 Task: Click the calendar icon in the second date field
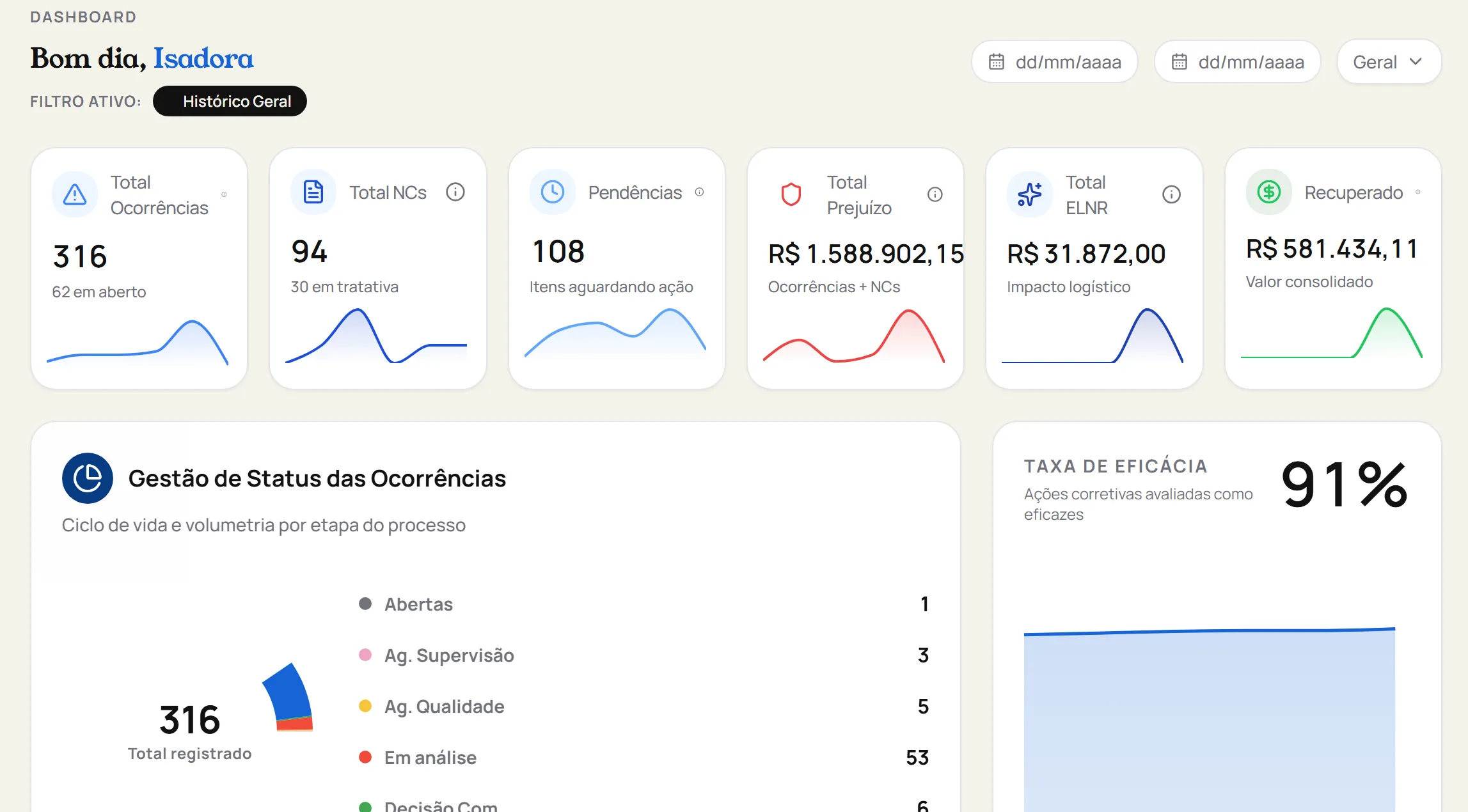coord(1180,62)
